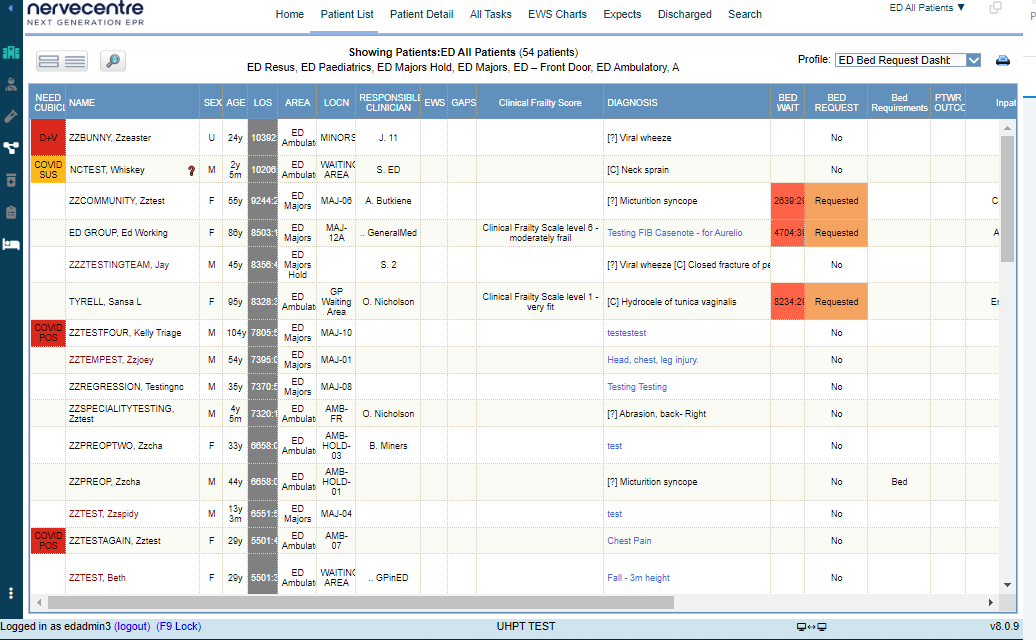1036x640 pixels.
Task: Click the F9 Lock link
Action: pyautogui.click(x=178, y=626)
